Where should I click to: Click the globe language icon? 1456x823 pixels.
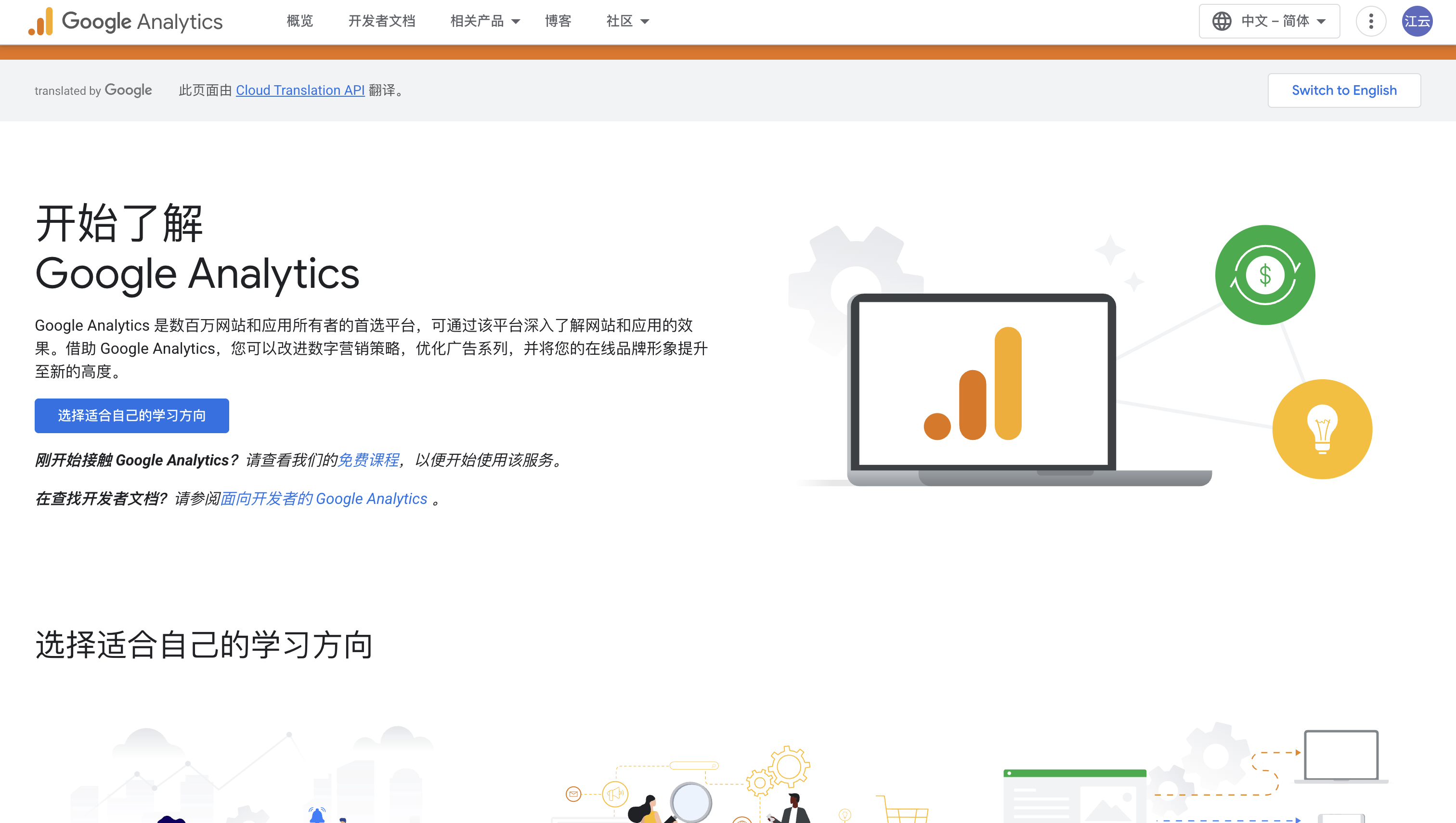pyautogui.click(x=1222, y=22)
